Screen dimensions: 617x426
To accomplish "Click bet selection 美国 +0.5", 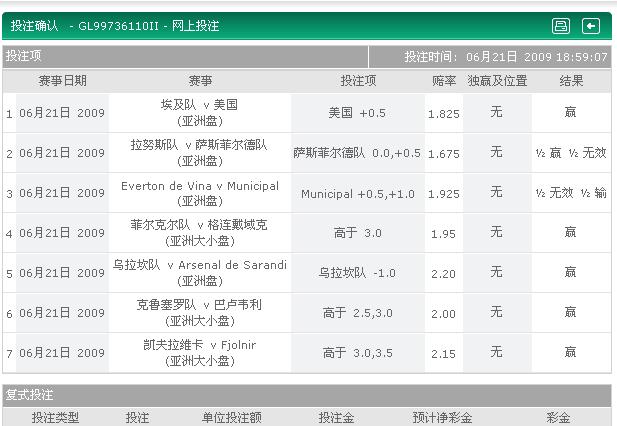I will (x=357, y=113).
